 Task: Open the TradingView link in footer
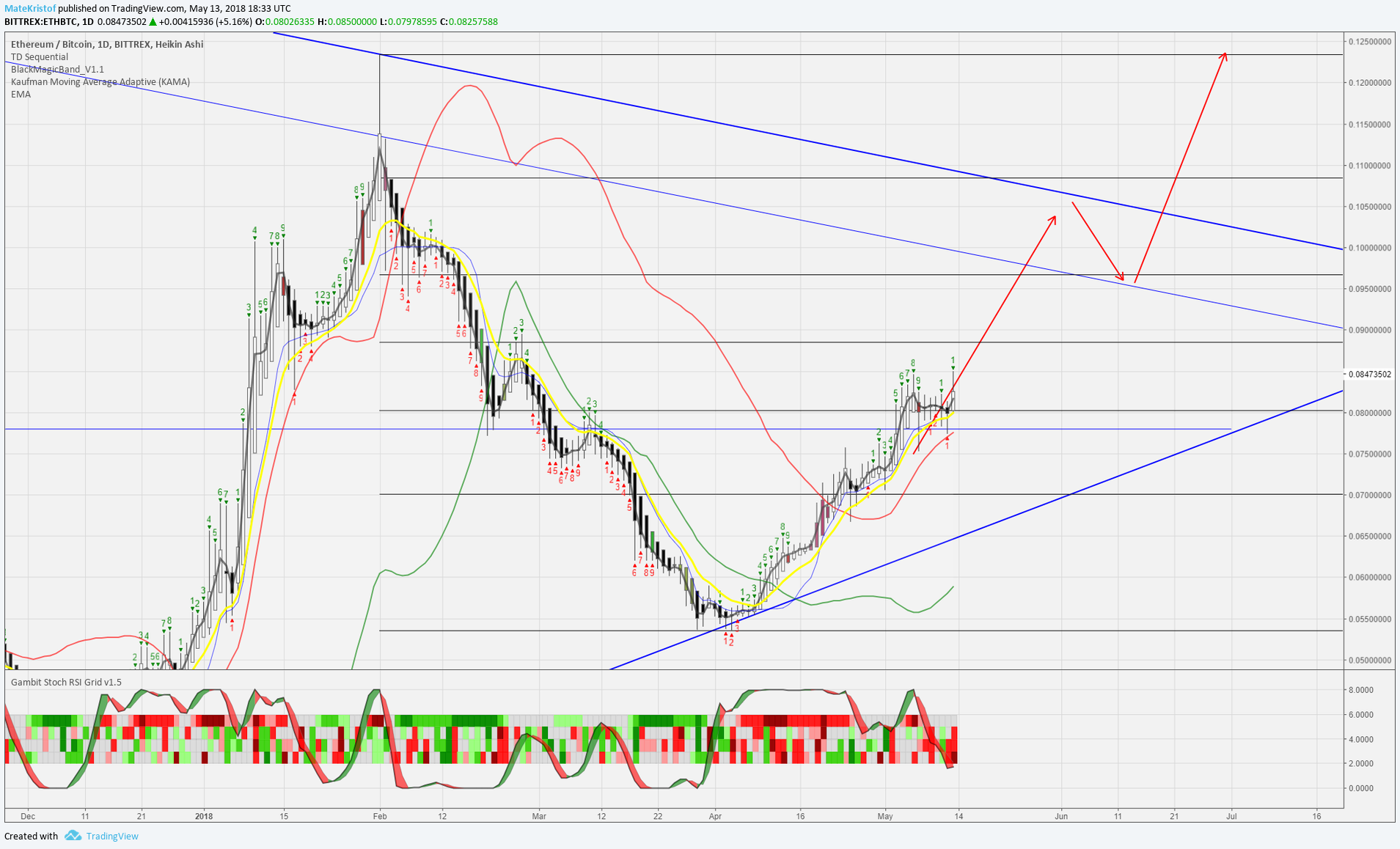112,836
